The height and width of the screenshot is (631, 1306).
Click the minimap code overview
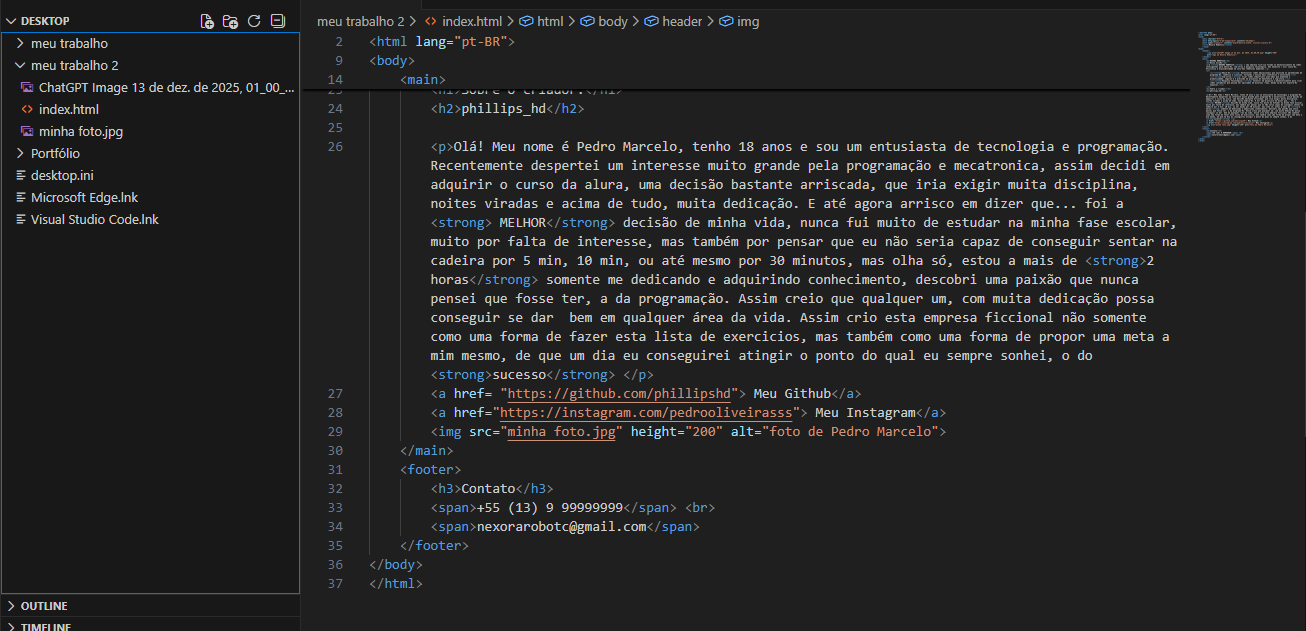(x=1248, y=90)
